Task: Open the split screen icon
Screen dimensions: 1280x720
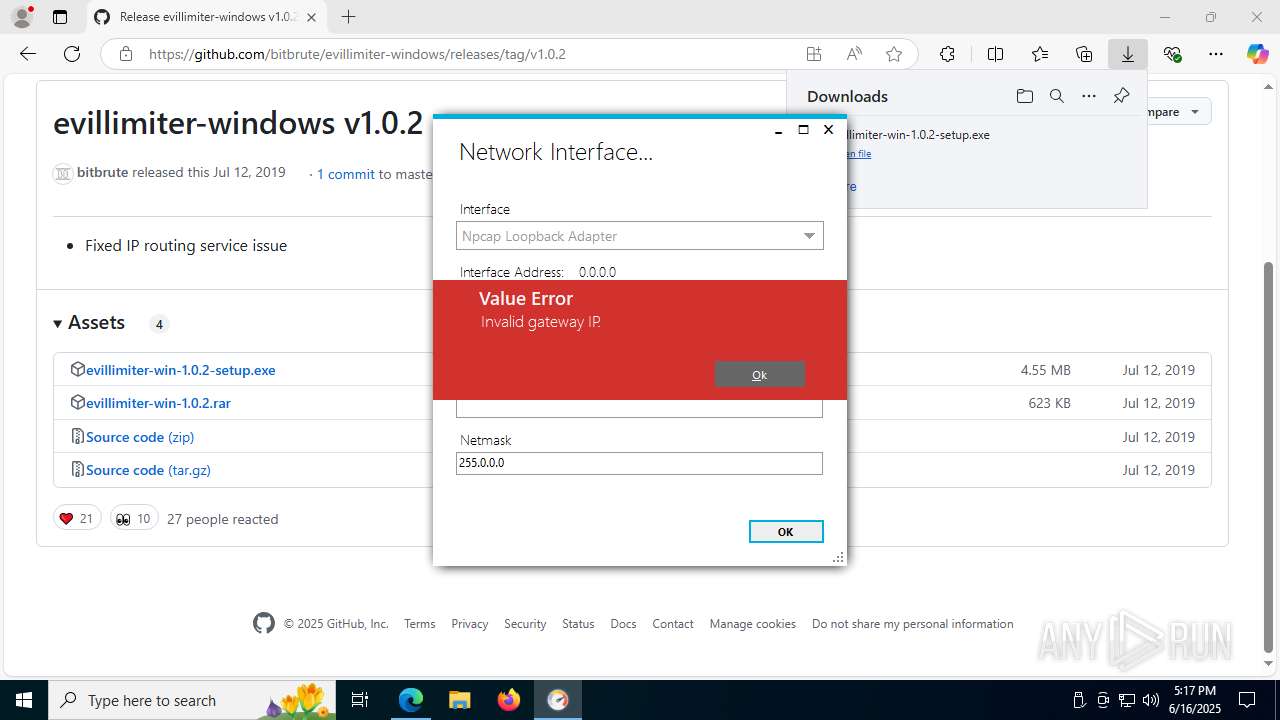Action: pyautogui.click(x=995, y=54)
